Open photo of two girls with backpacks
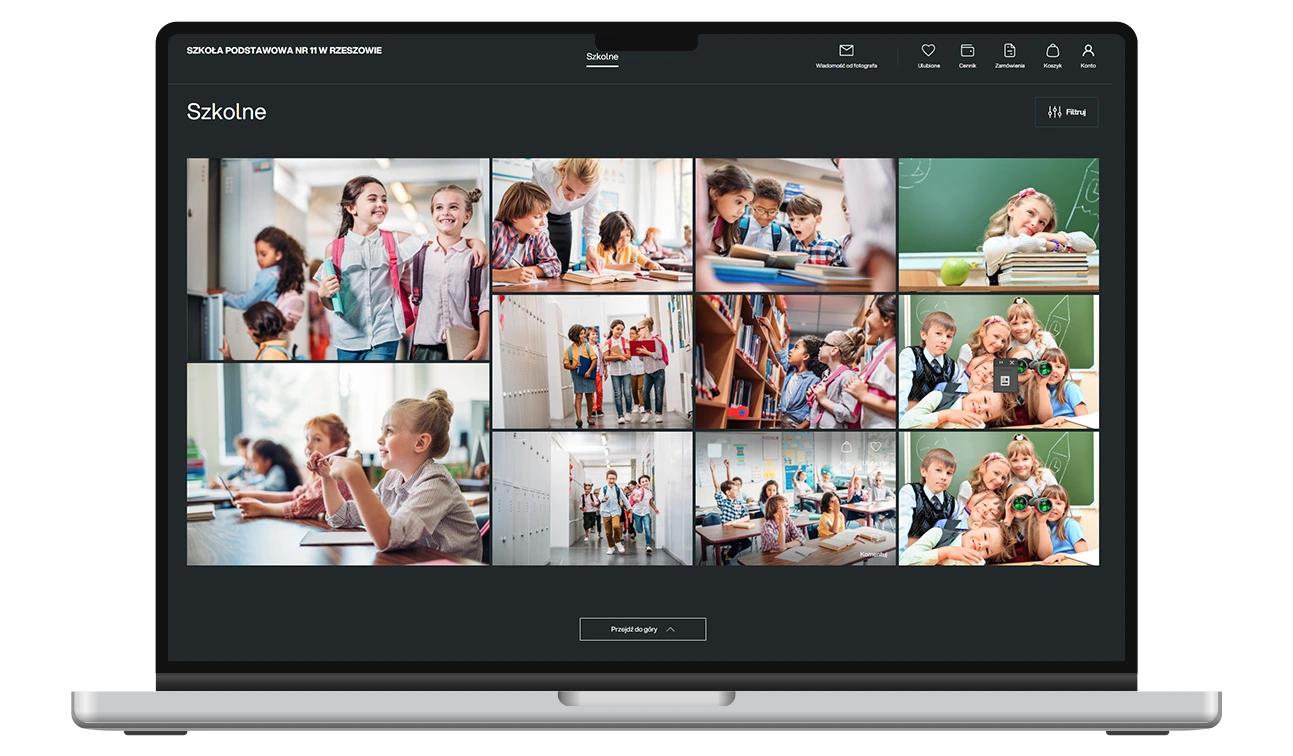Viewport: 1293px width, 756px height. [x=337, y=259]
